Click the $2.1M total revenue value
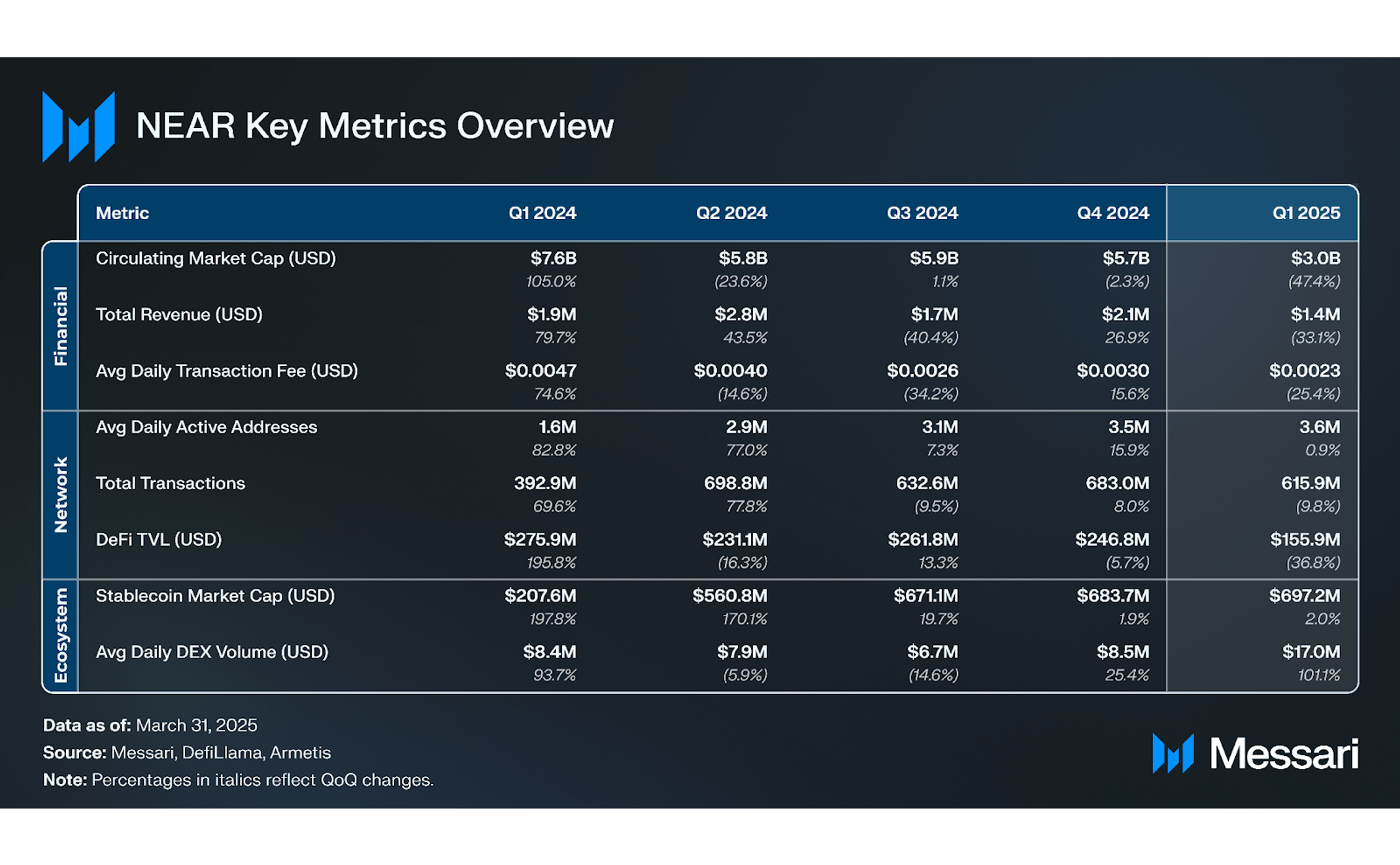1400x865 pixels. point(1125,314)
